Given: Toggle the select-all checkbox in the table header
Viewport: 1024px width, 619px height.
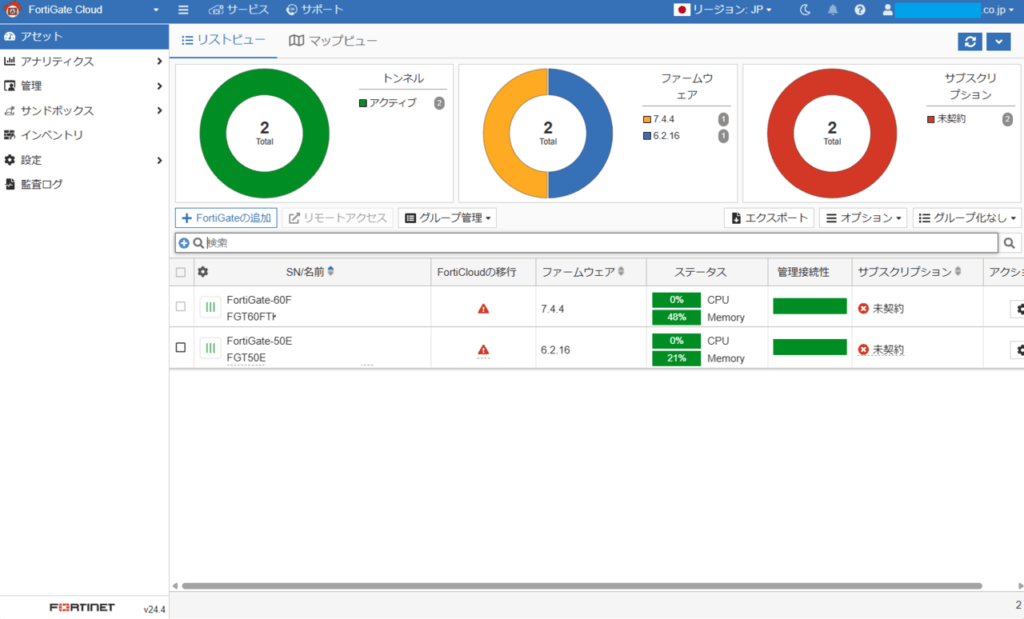Looking at the screenshot, I should [181, 271].
